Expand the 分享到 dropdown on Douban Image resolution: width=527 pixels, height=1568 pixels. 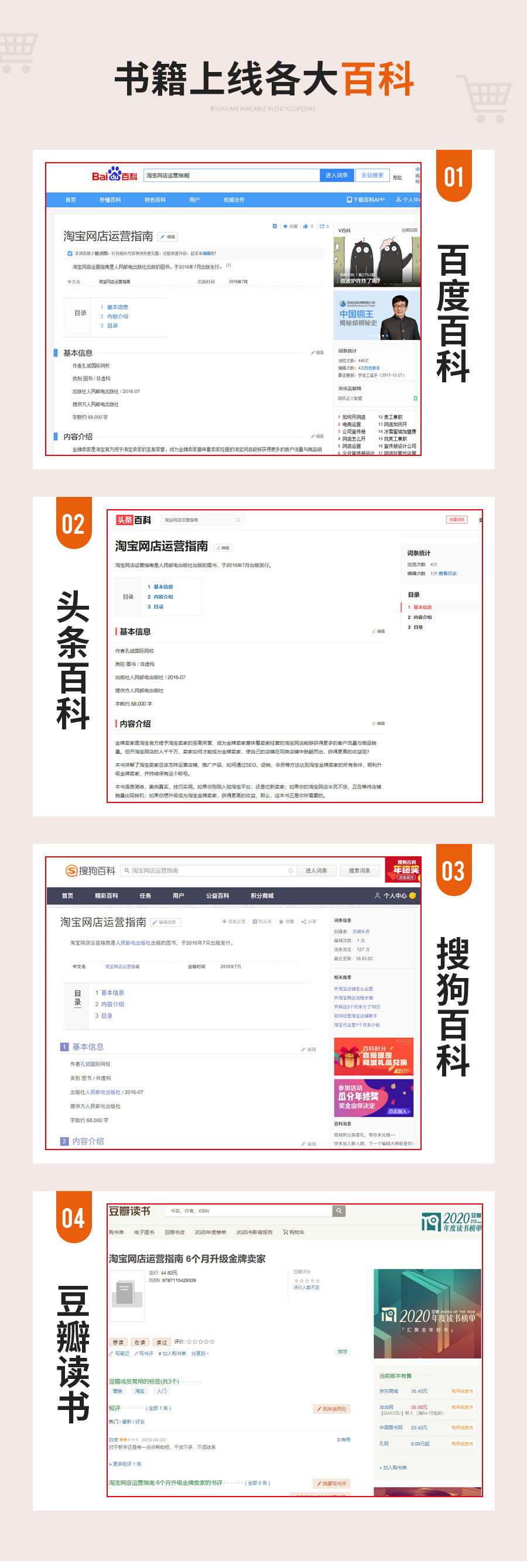pyautogui.click(x=200, y=1353)
